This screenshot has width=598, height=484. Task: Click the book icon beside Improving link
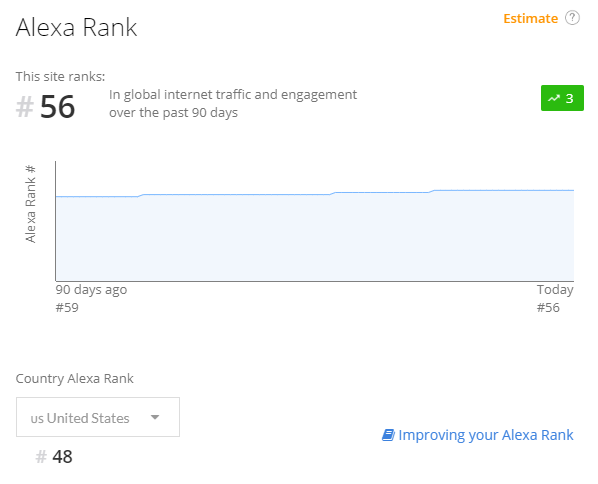[x=388, y=435]
